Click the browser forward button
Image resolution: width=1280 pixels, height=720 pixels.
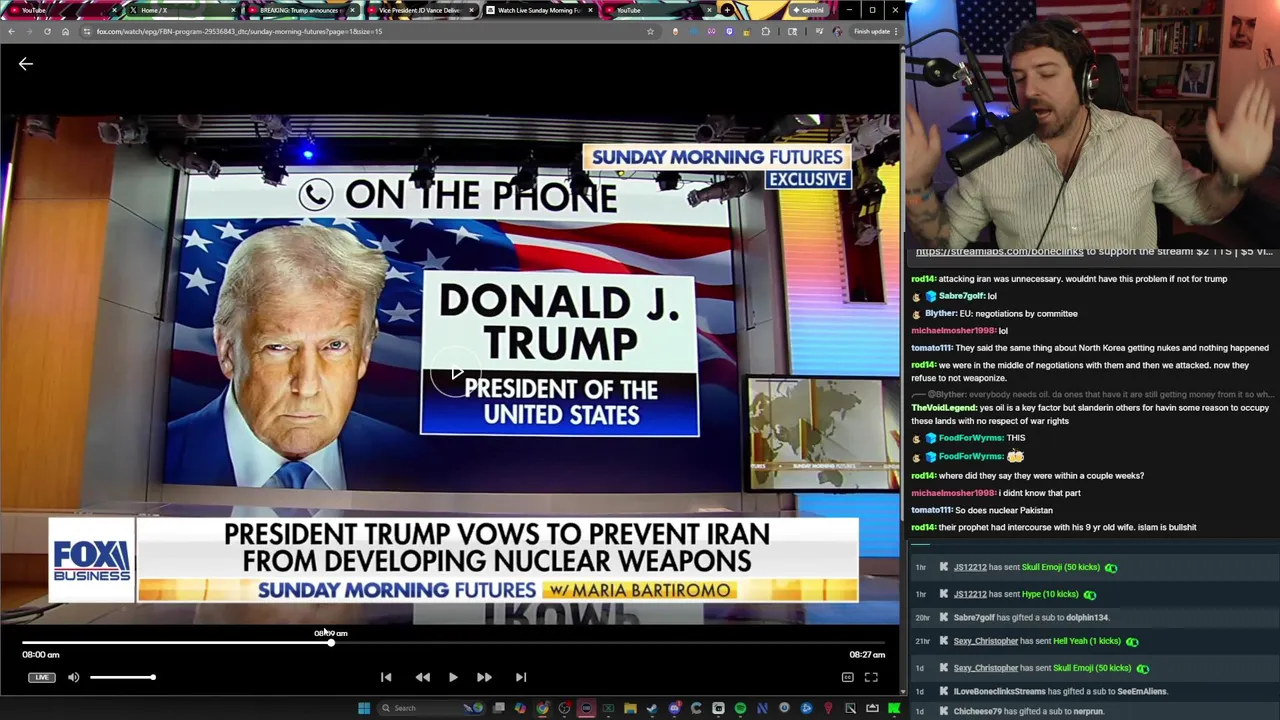tap(29, 31)
